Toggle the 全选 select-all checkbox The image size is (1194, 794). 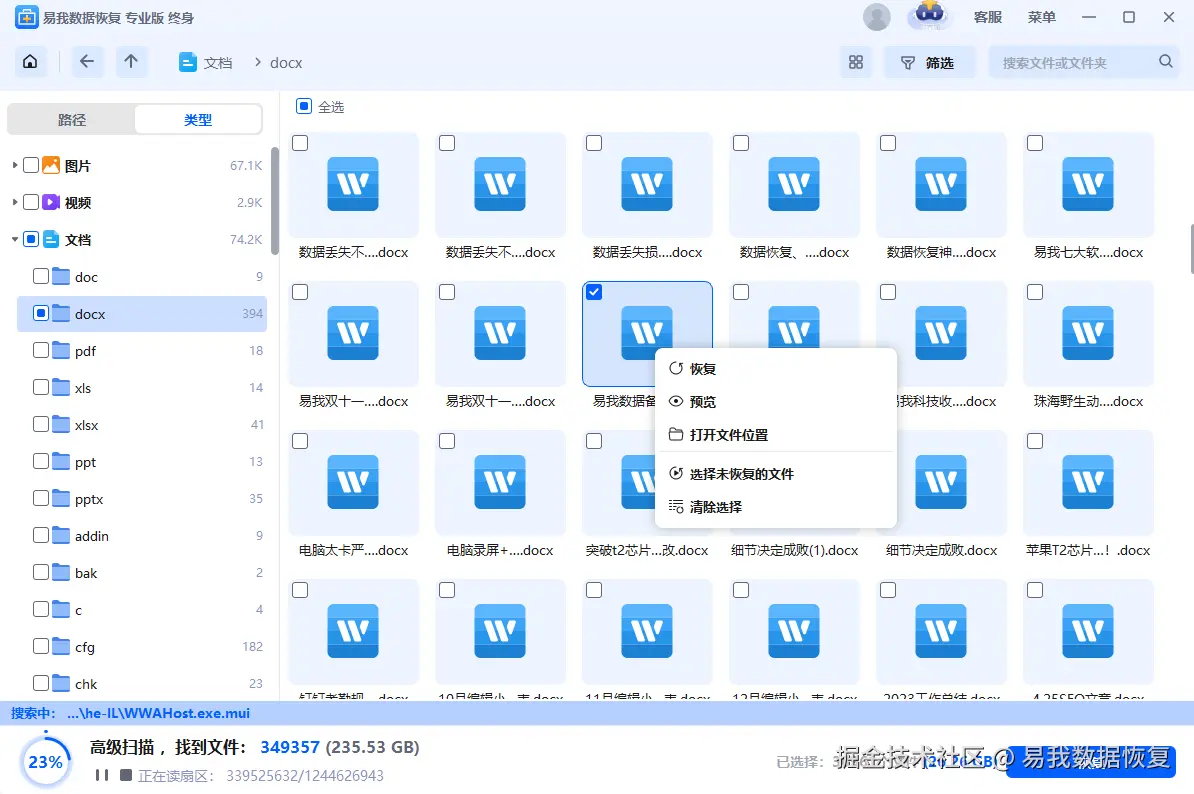pos(304,107)
